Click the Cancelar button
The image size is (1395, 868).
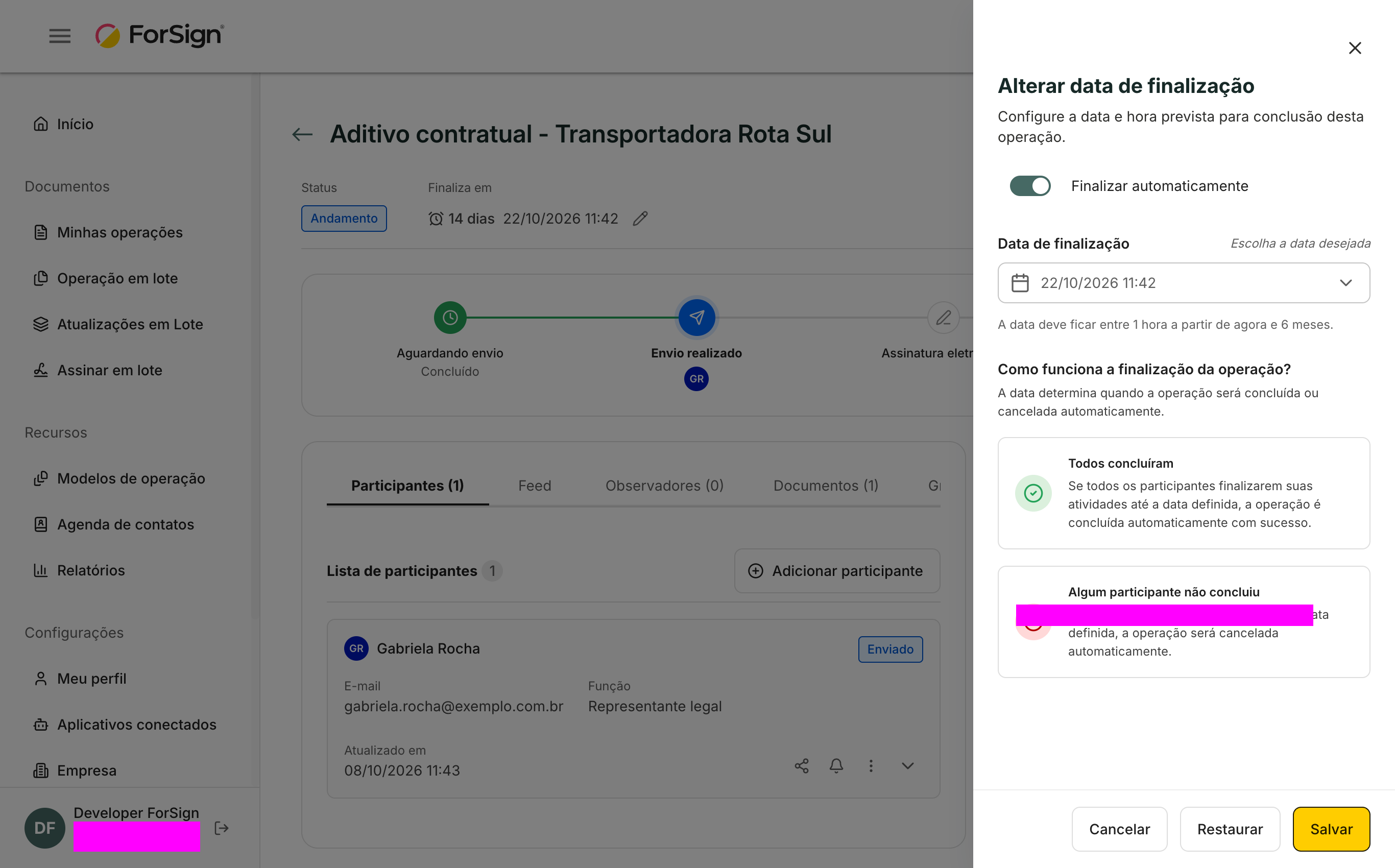(x=1119, y=829)
